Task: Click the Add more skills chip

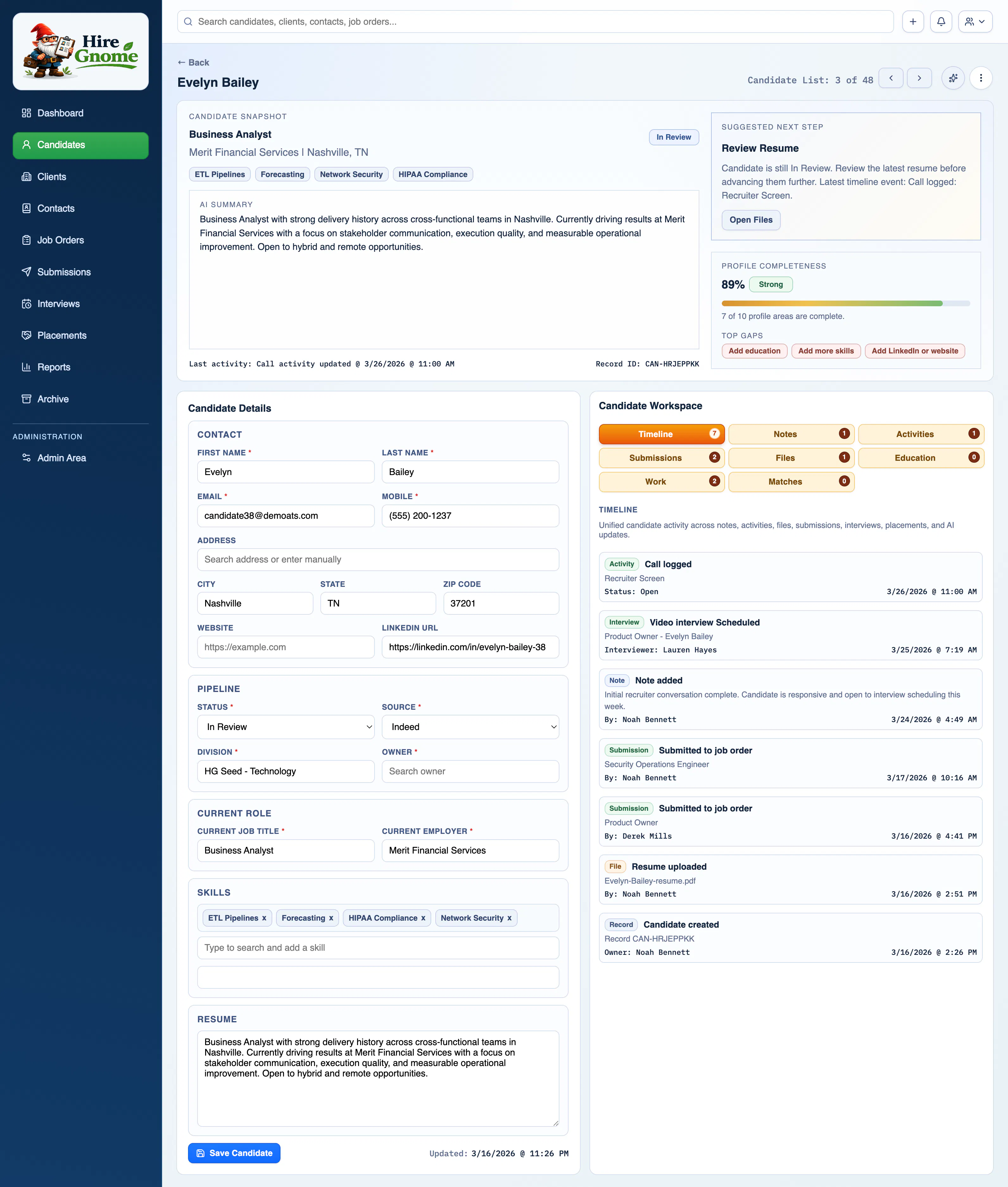Action: 826,351
